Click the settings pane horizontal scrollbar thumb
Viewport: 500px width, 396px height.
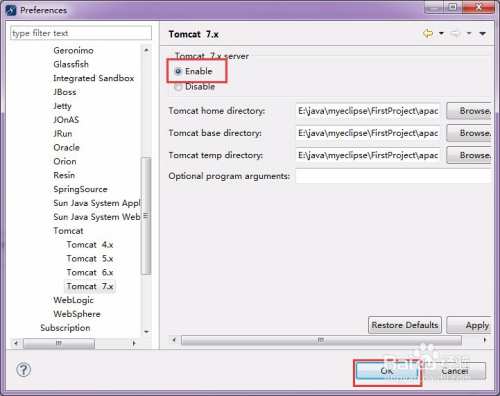(x=321, y=340)
